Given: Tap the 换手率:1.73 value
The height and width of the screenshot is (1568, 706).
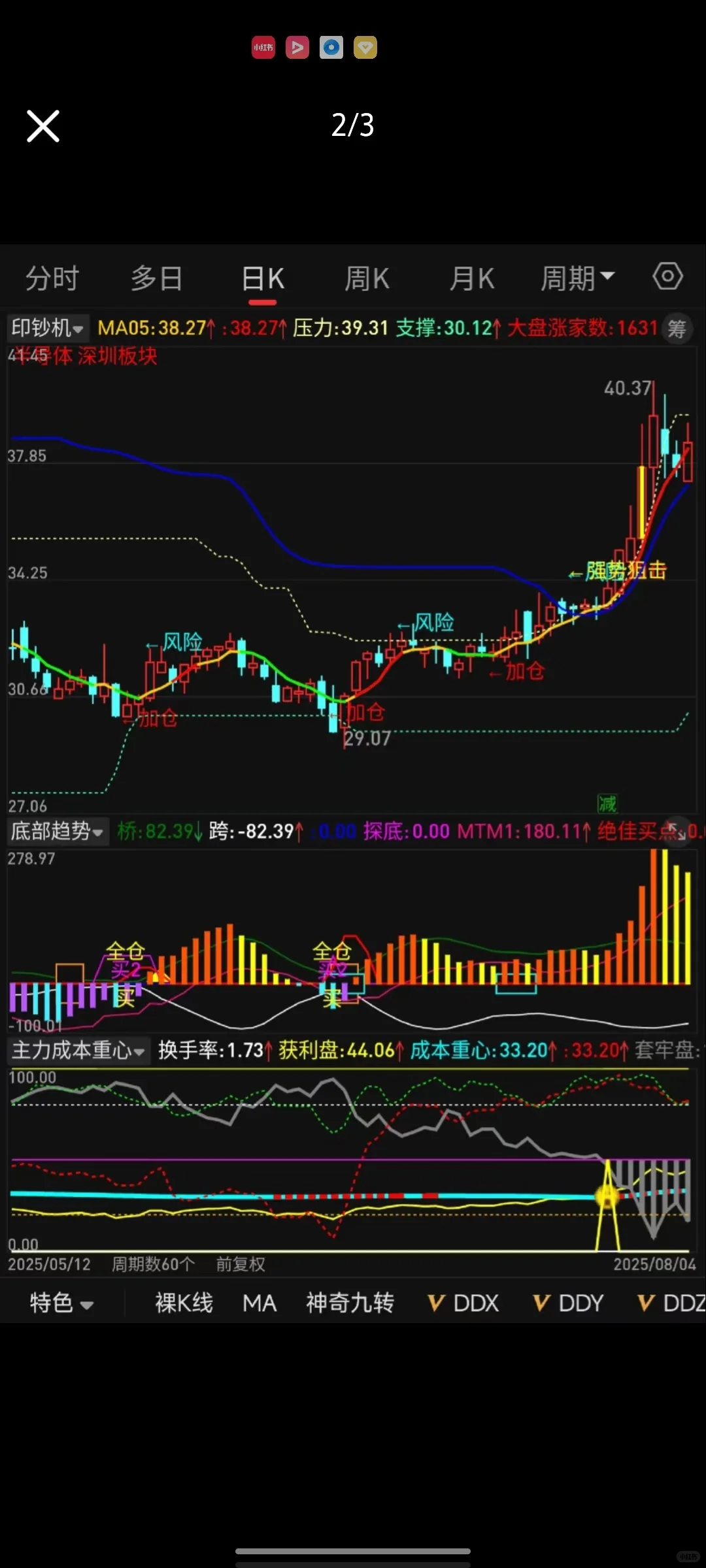Looking at the screenshot, I should pos(216,1051).
